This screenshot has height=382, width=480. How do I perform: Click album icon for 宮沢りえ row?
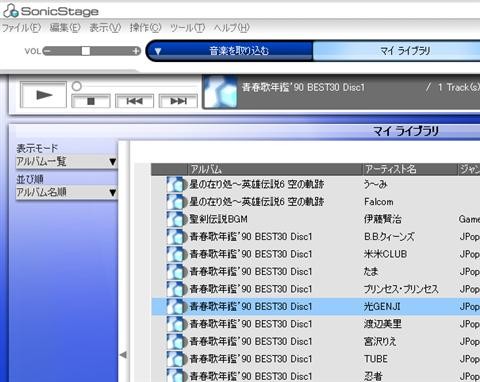(x=175, y=341)
